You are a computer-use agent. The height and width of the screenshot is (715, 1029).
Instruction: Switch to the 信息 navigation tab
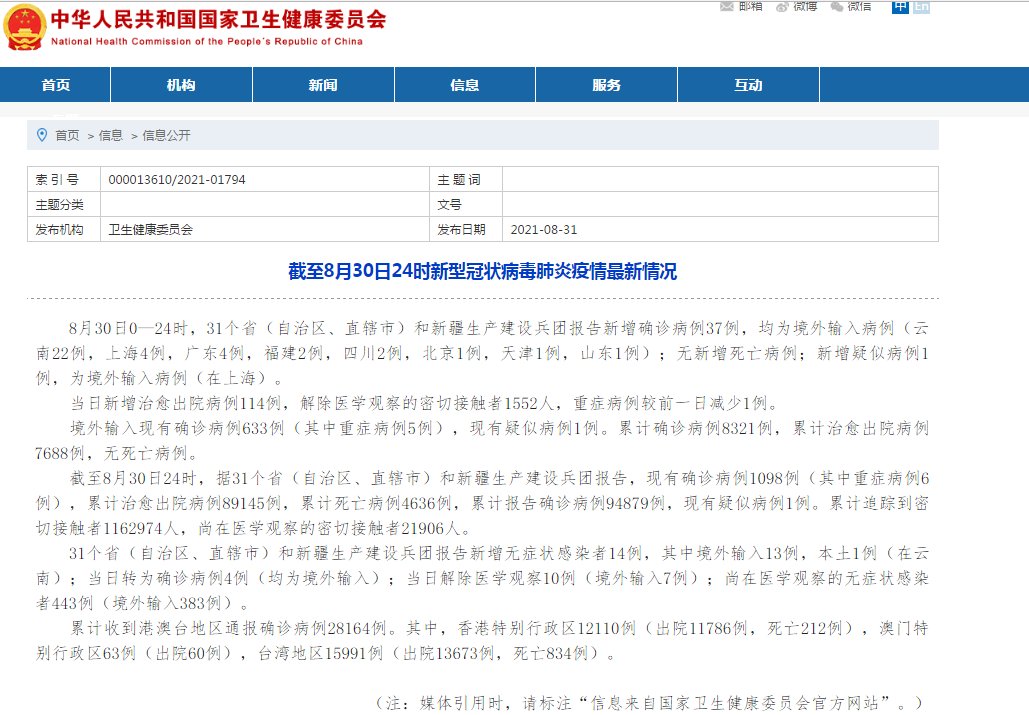point(464,84)
